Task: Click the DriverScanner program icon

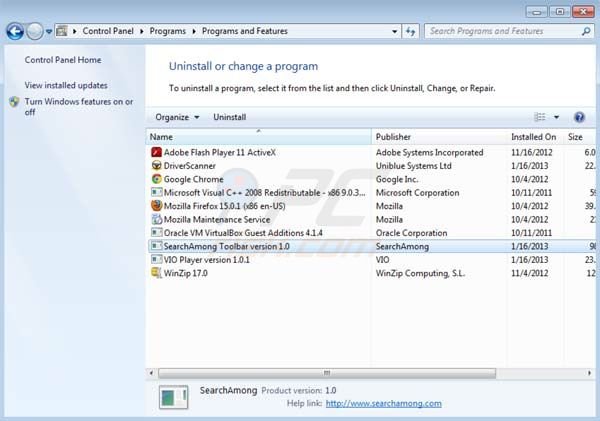Action: pos(156,166)
